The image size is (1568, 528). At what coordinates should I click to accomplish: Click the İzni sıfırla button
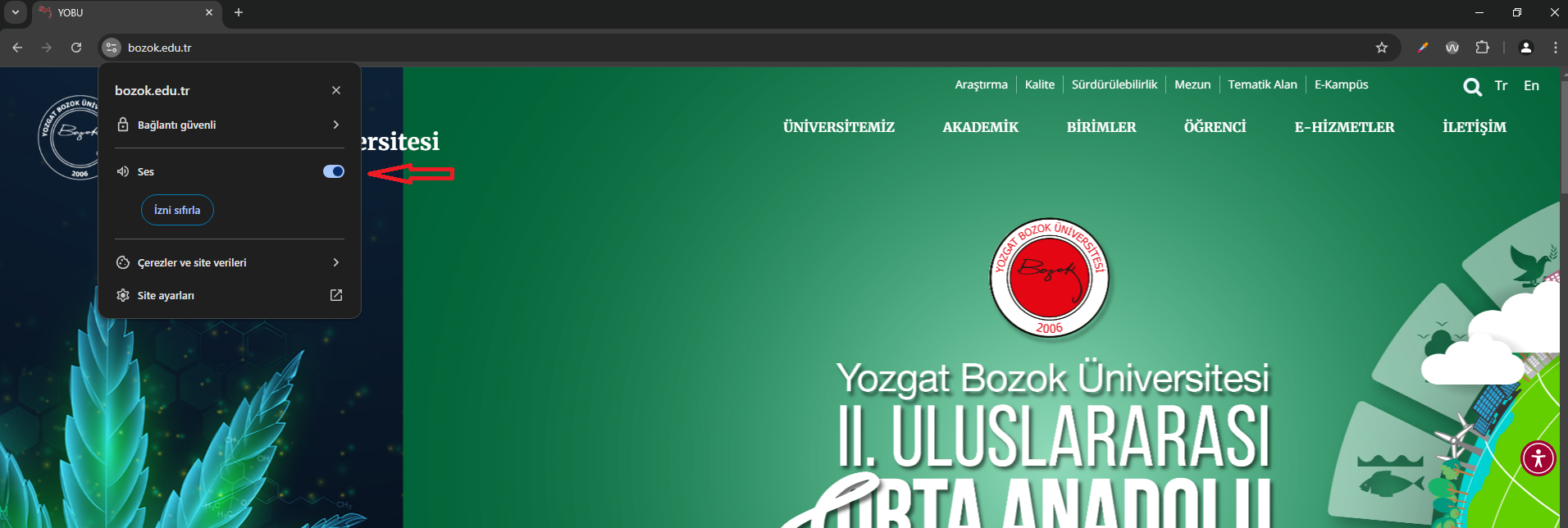177,210
